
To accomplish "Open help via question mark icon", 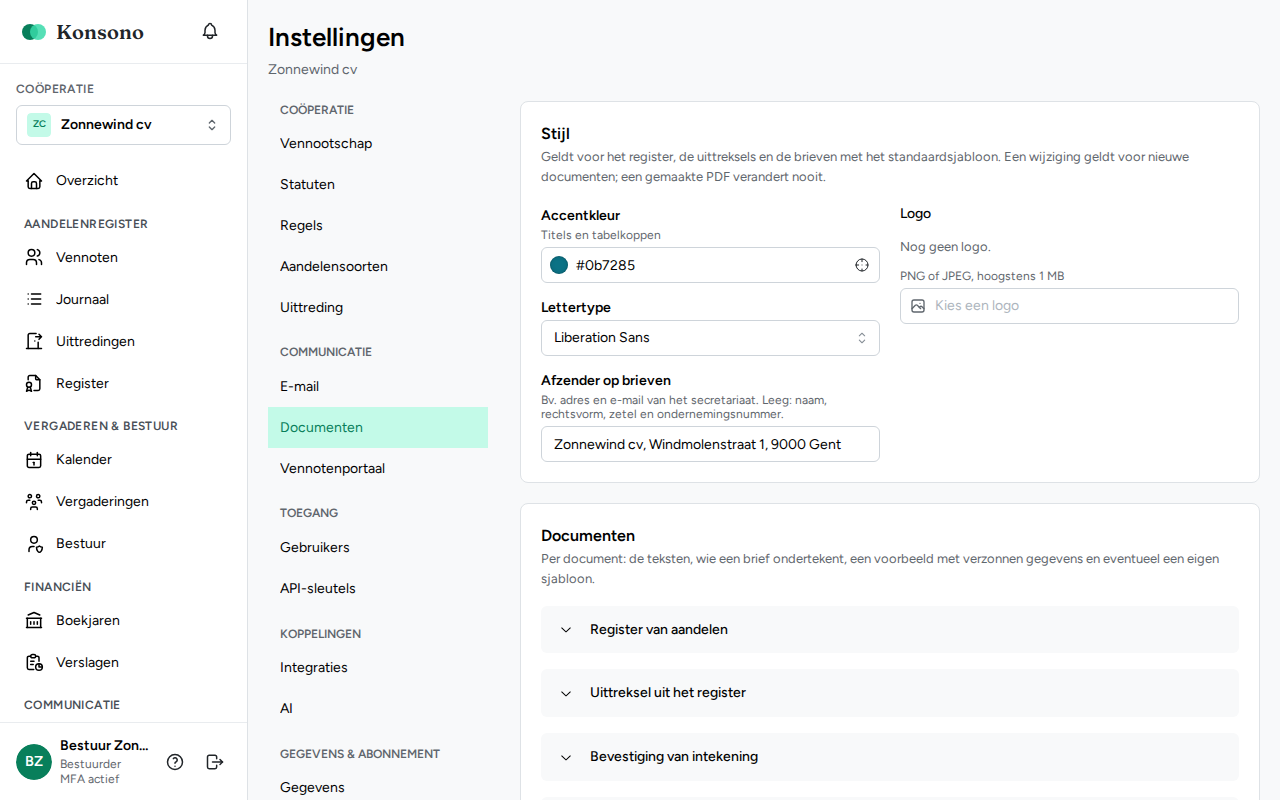I will click(x=175, y=762).
